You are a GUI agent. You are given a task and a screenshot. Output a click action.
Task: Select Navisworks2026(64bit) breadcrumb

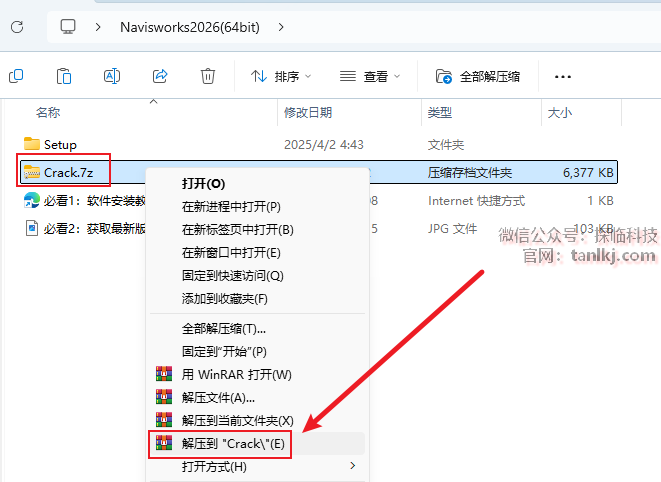(190, 27)
